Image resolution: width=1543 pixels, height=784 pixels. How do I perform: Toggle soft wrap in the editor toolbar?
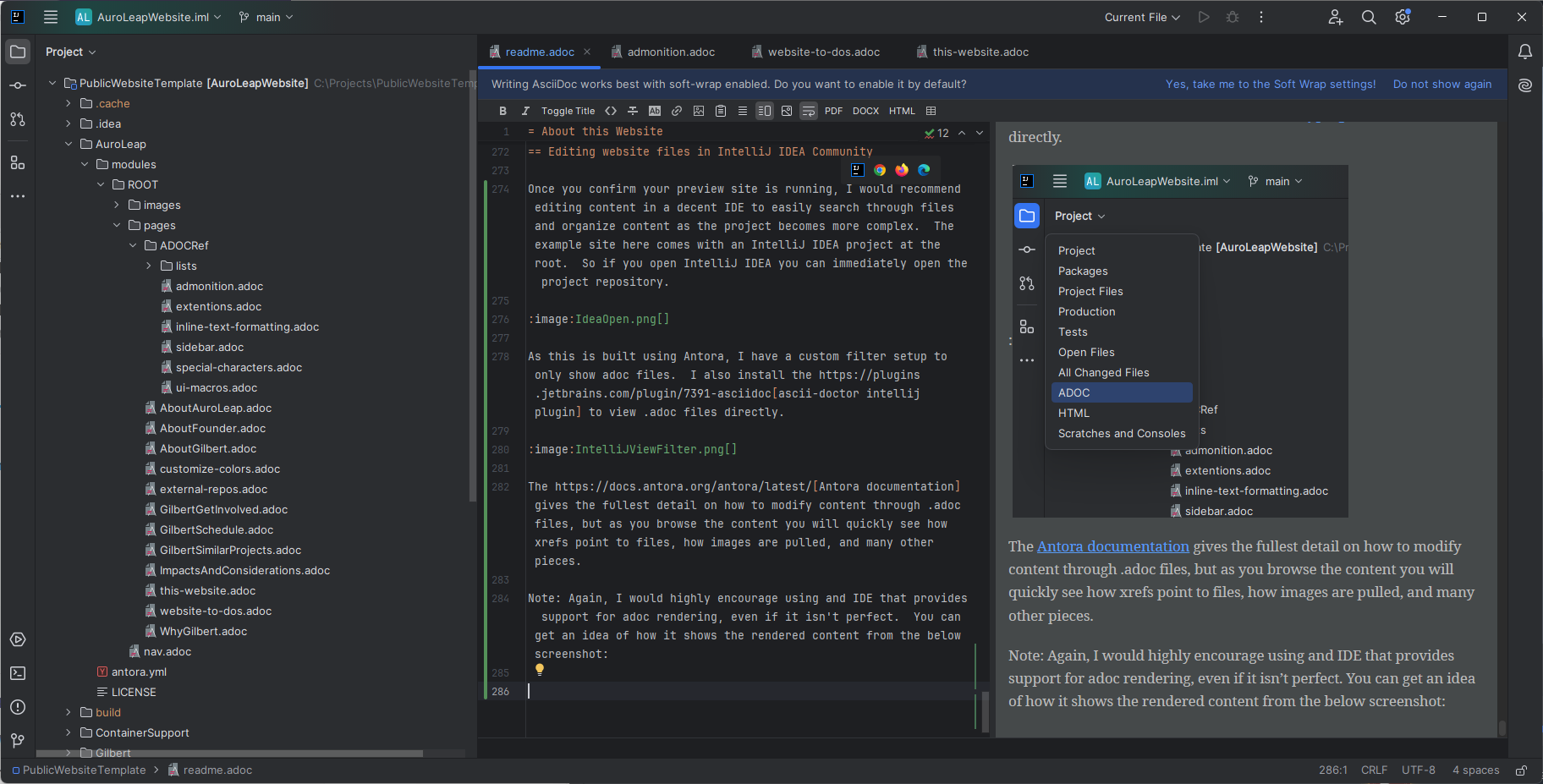point(810,111)
